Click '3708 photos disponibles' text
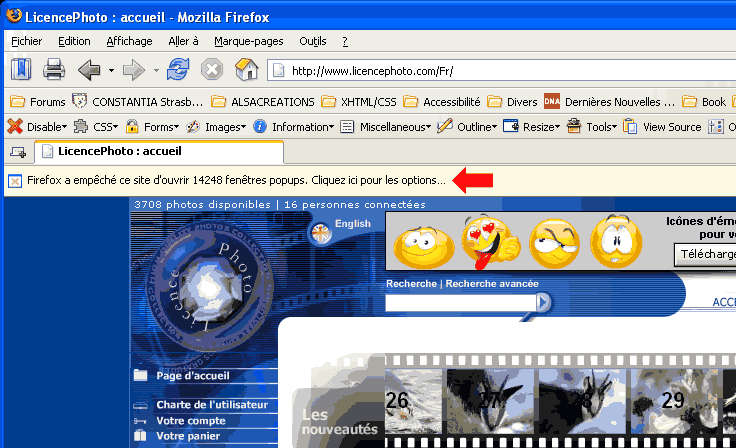This screenshot has width=736, height=448. [x=202, y=205]
